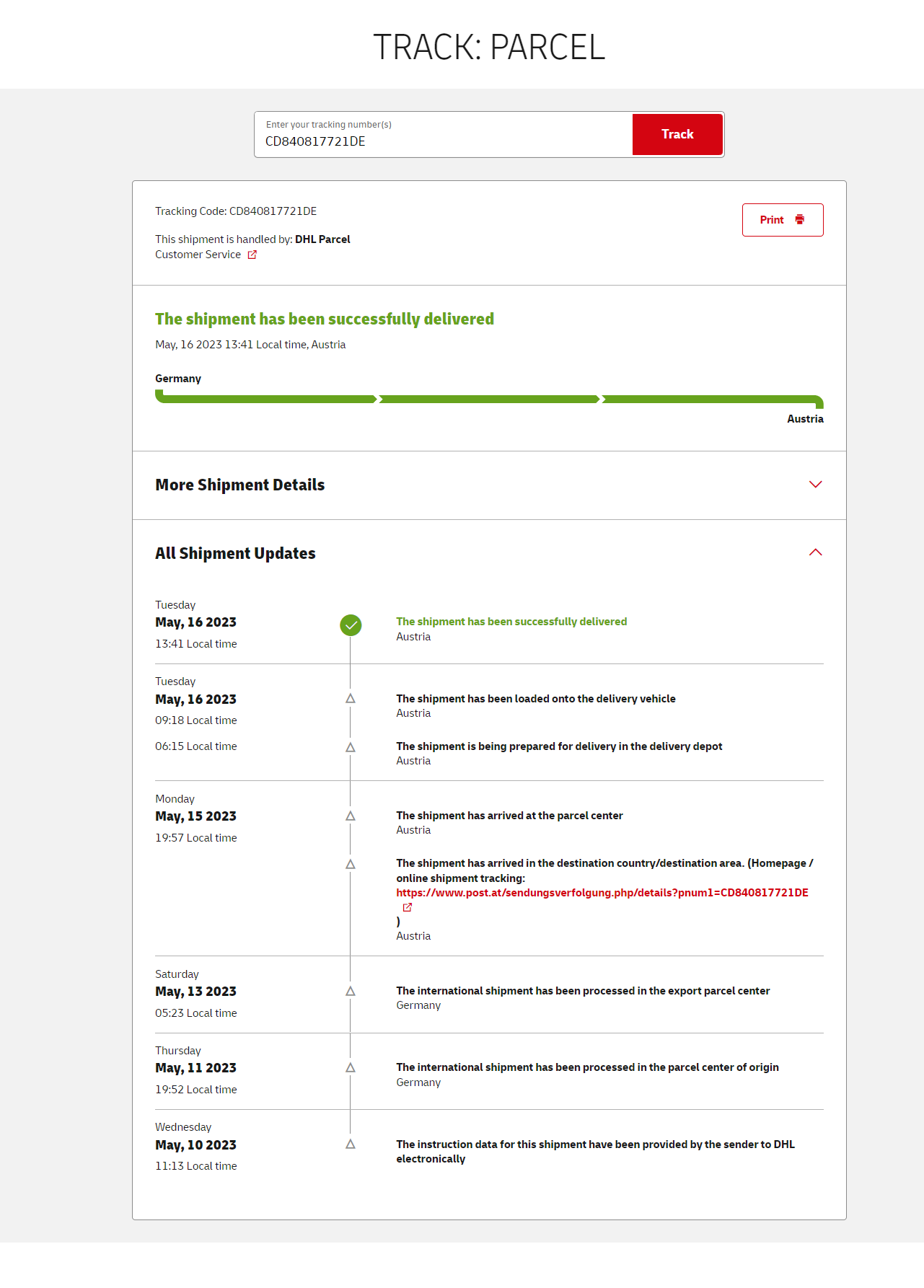Viewport: 924px width, 1288px height.
Task: Collapse All Shipment Updates chevron
Action: 815,552
